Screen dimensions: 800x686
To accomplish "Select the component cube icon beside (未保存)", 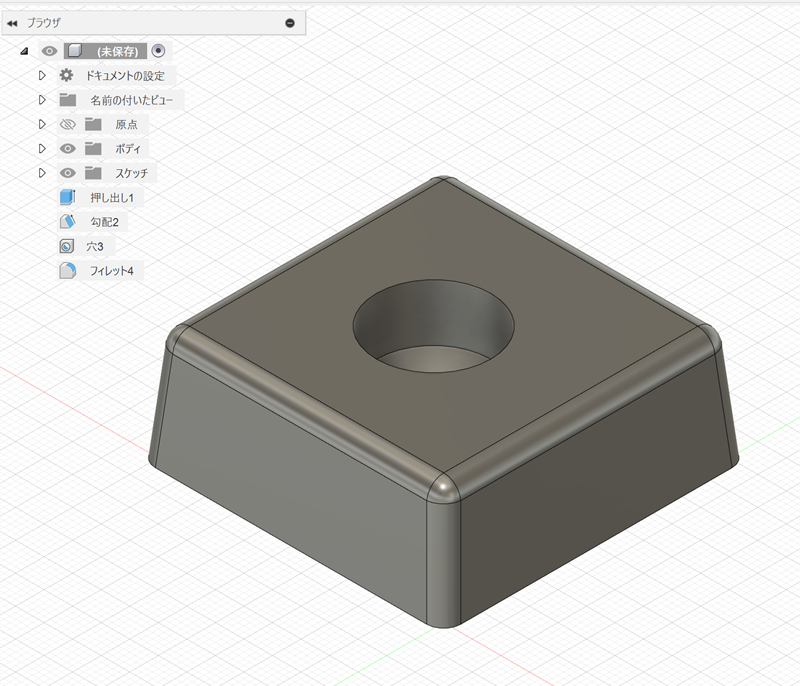I will (75, 51).
